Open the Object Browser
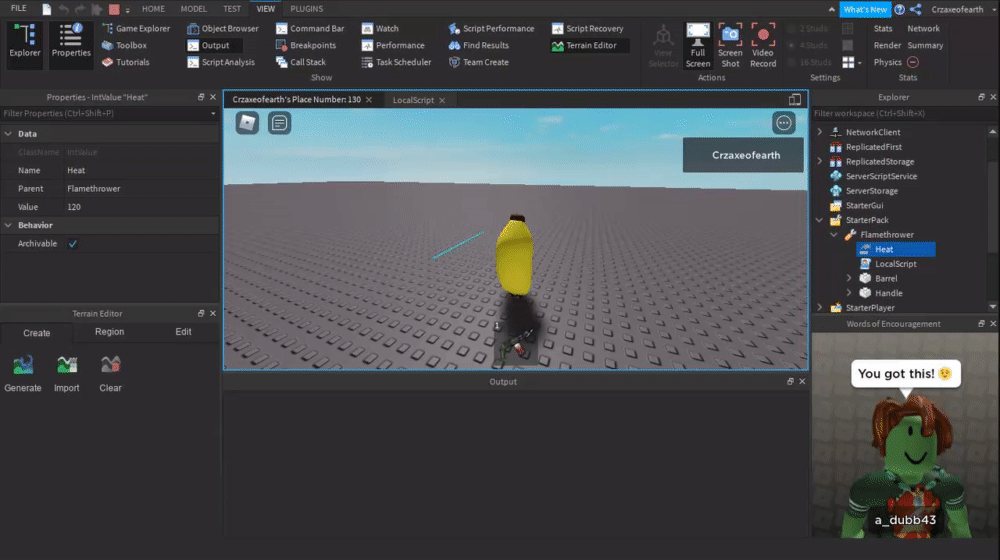Screen dimensions: 1000x560 223,29
